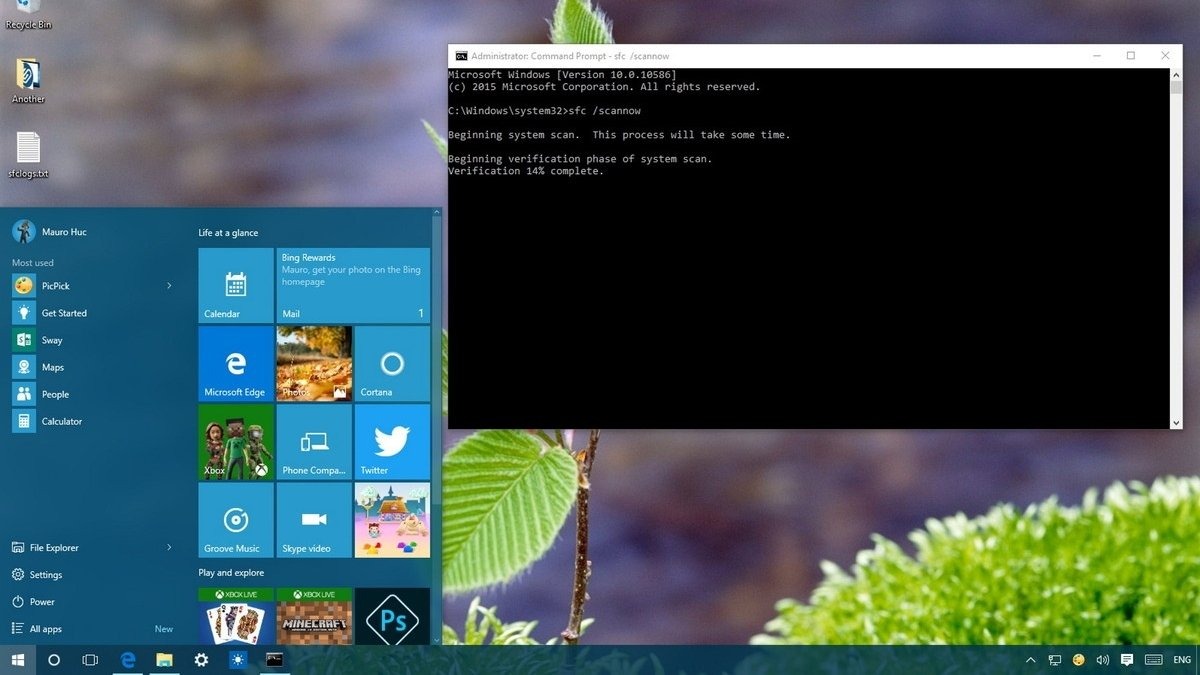1200x675 pixels.
Task: Open the Photos tile
Action: pyautogui.click(x=314, y=363)
